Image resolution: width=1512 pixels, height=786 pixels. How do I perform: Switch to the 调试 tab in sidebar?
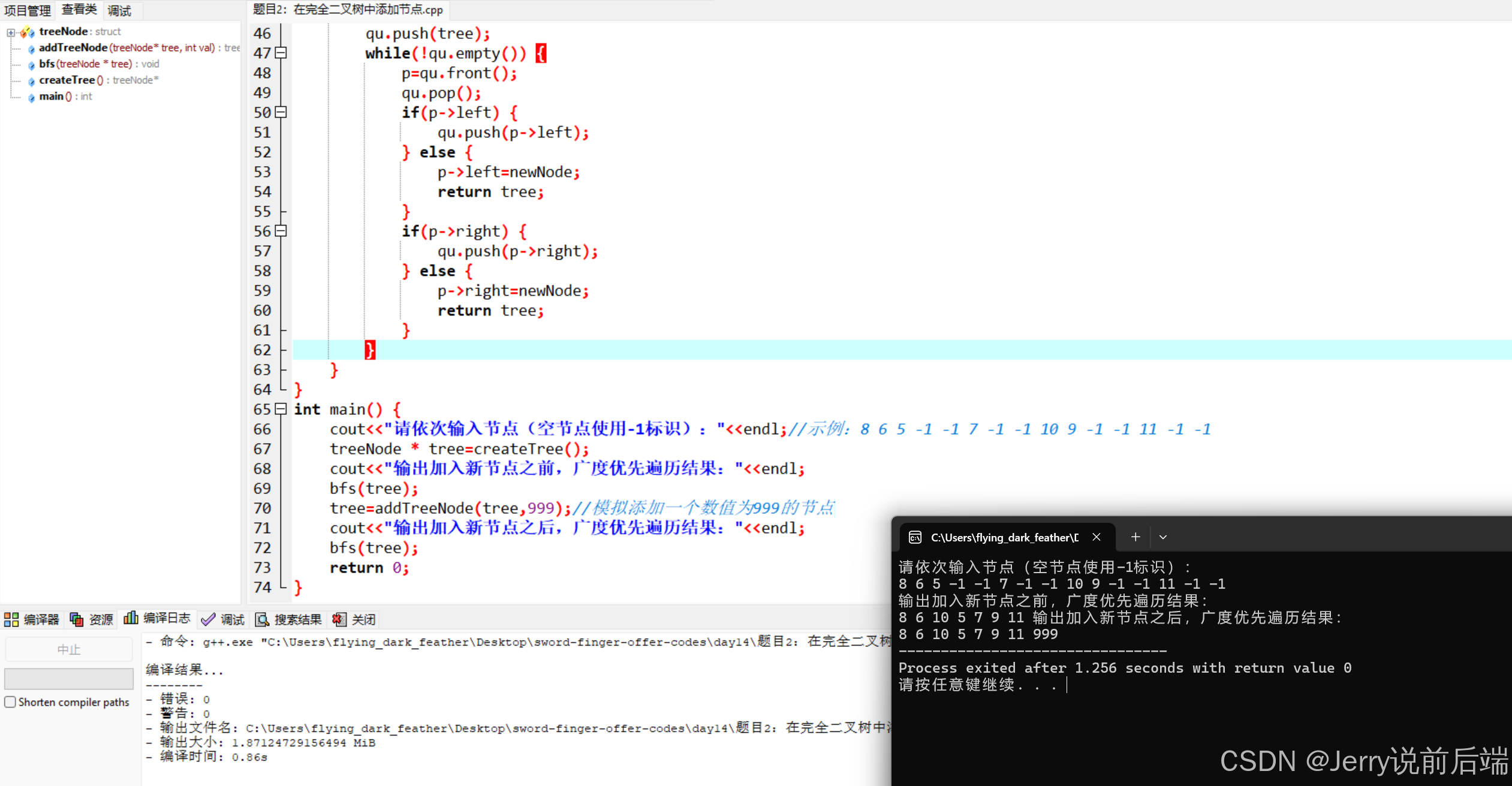119,10
